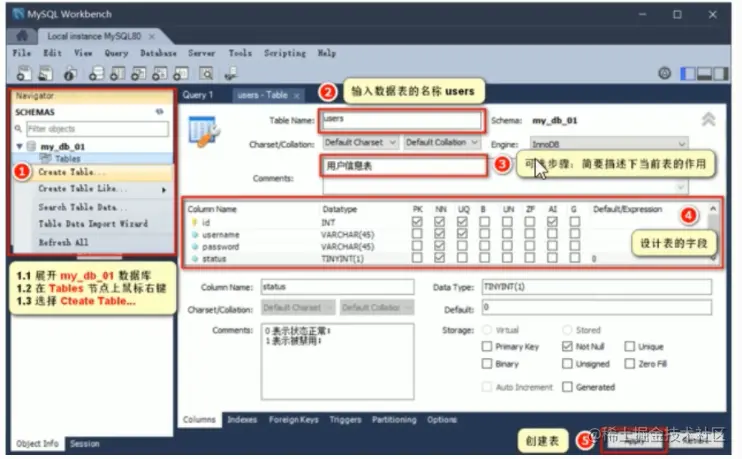Open the Query menu

[x=116, y=53]
